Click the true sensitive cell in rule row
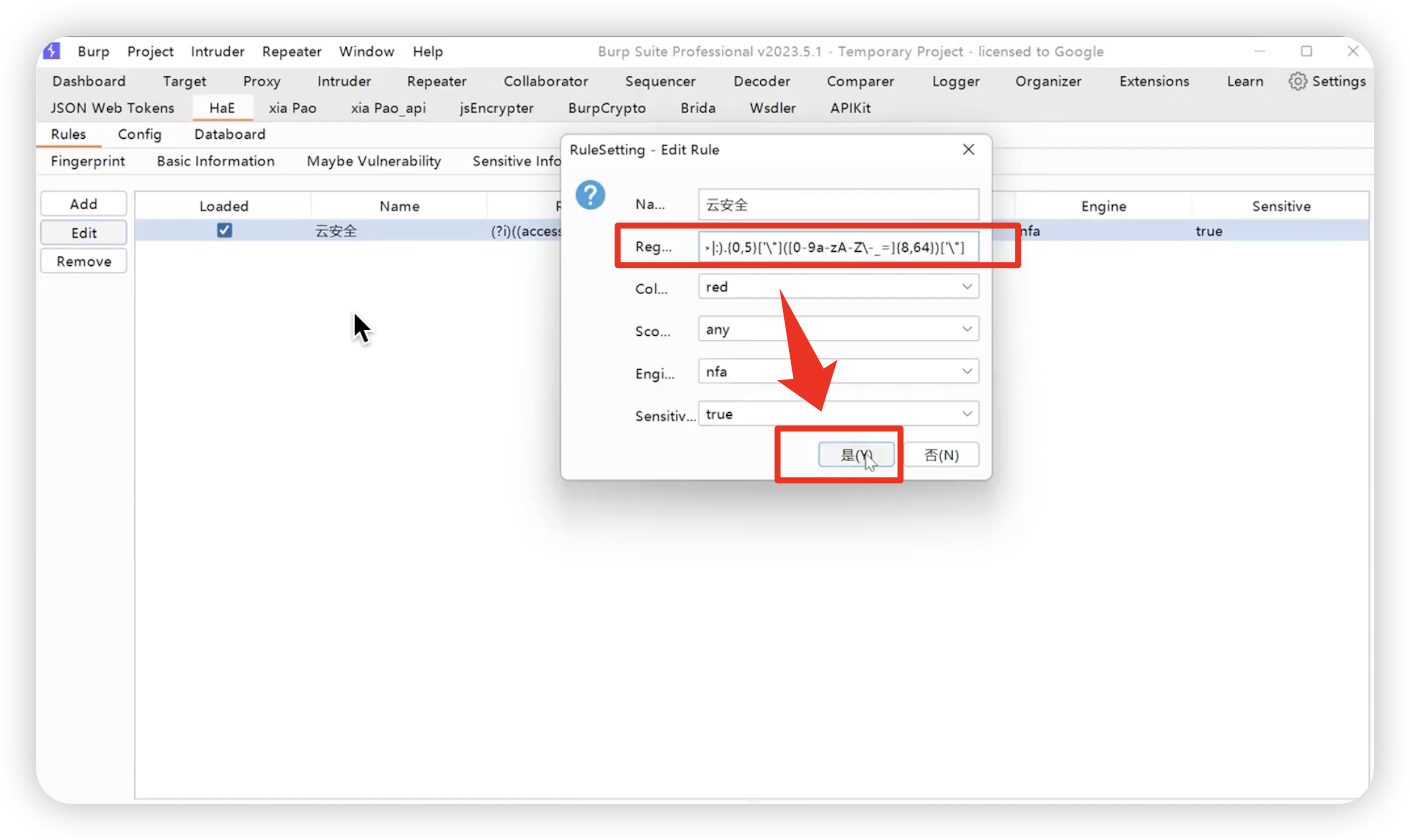The image size is (1410, 840). coord(1281,231)
